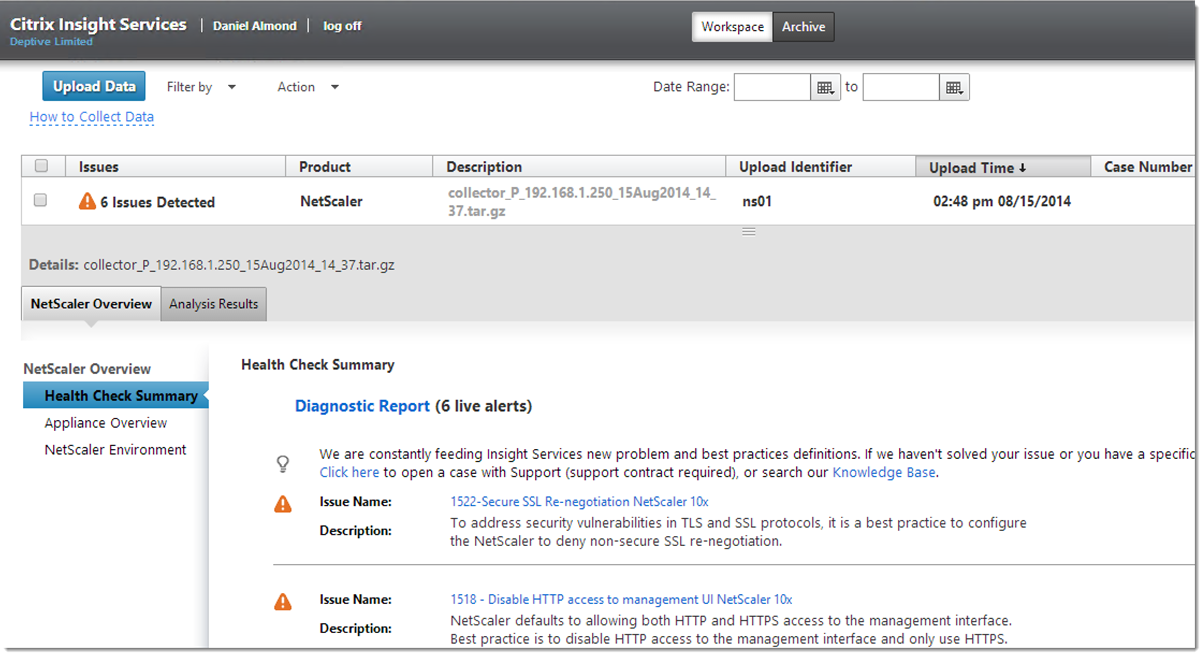Click the Citrix Insight Services title

click(98, 24)
